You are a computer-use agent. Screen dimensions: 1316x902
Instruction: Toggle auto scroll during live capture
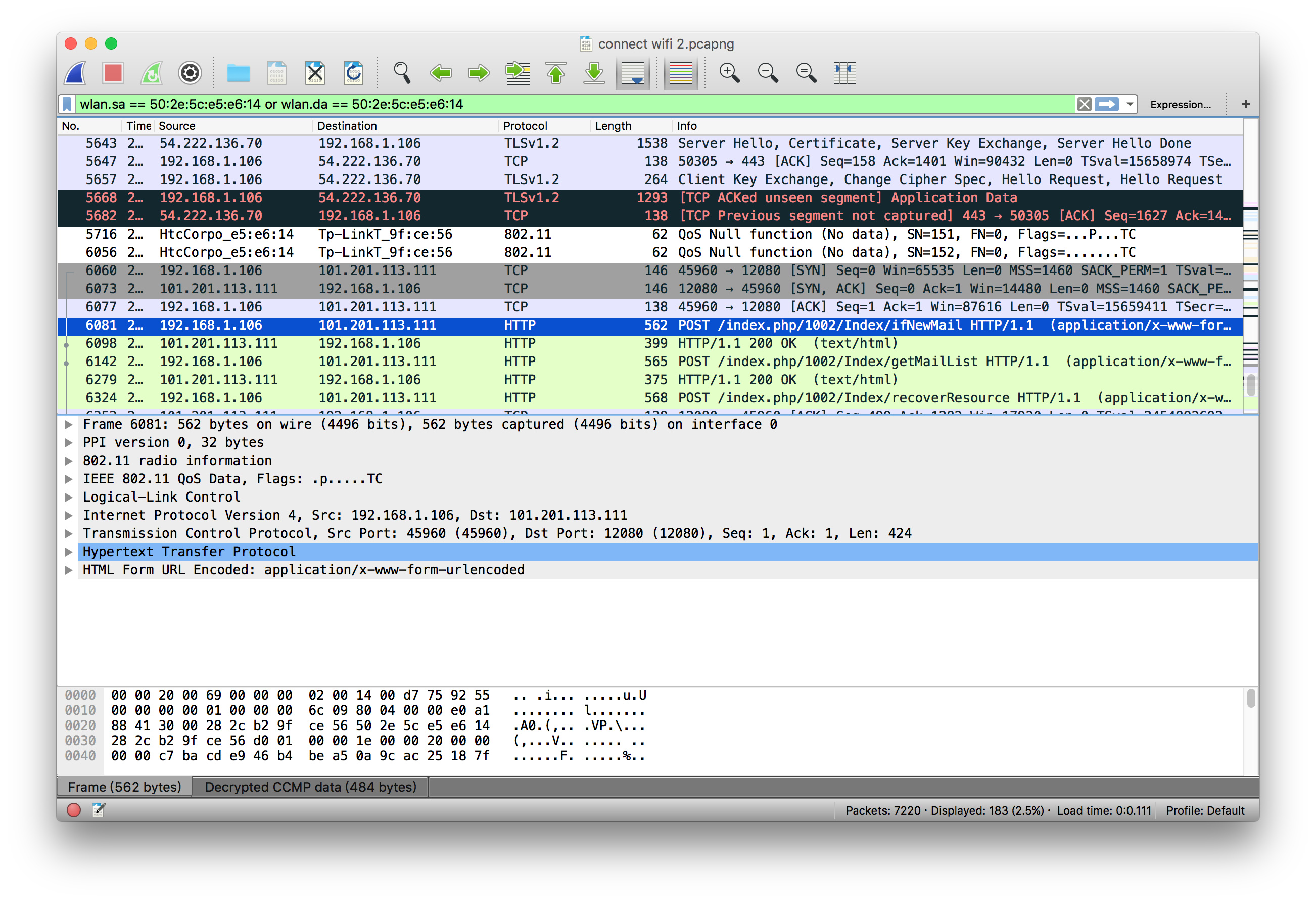click(x=633, y=73)
